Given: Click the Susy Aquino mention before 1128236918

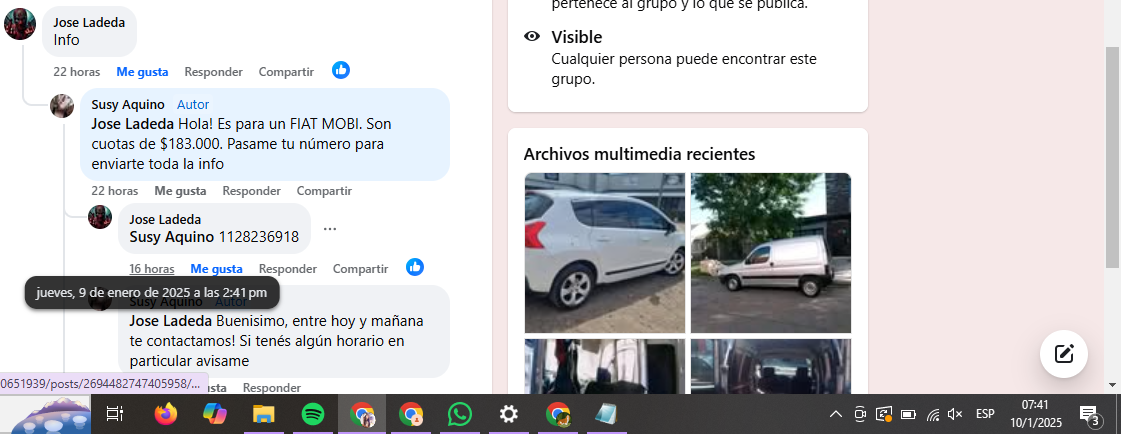Looking at the screenshot, I should coord(172,237).
